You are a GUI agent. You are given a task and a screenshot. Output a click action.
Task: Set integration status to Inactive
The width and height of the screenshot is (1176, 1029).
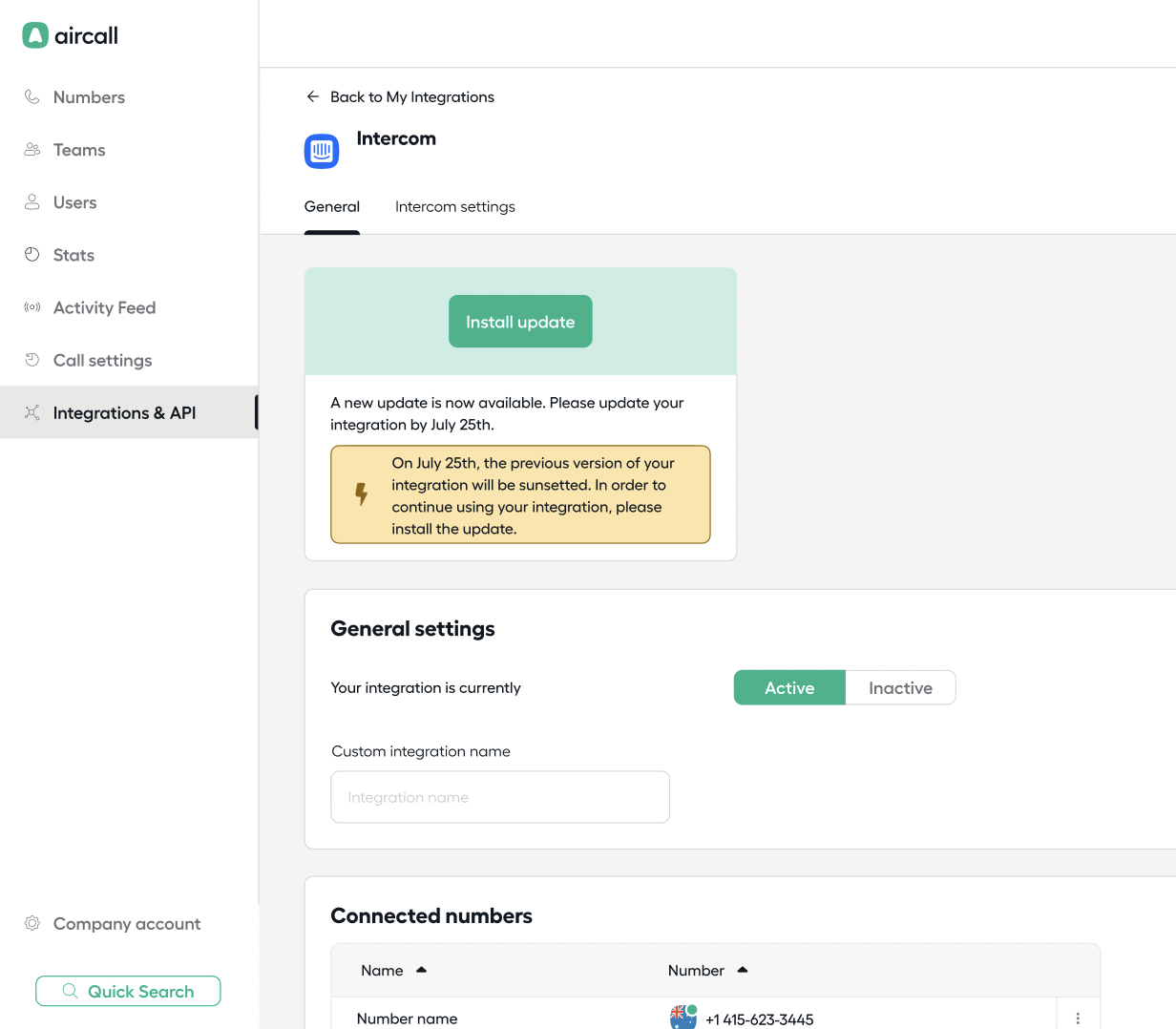pyautogui.click(x=900, y=688)
